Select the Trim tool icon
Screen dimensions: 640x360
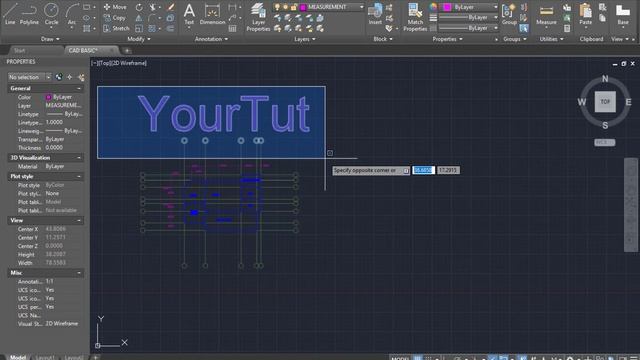pyautogui.click(x=153, y=7)
